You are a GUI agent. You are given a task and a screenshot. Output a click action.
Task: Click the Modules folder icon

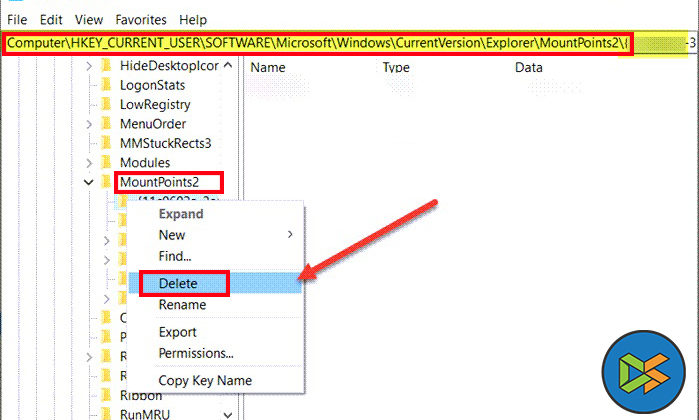[106, 162]
